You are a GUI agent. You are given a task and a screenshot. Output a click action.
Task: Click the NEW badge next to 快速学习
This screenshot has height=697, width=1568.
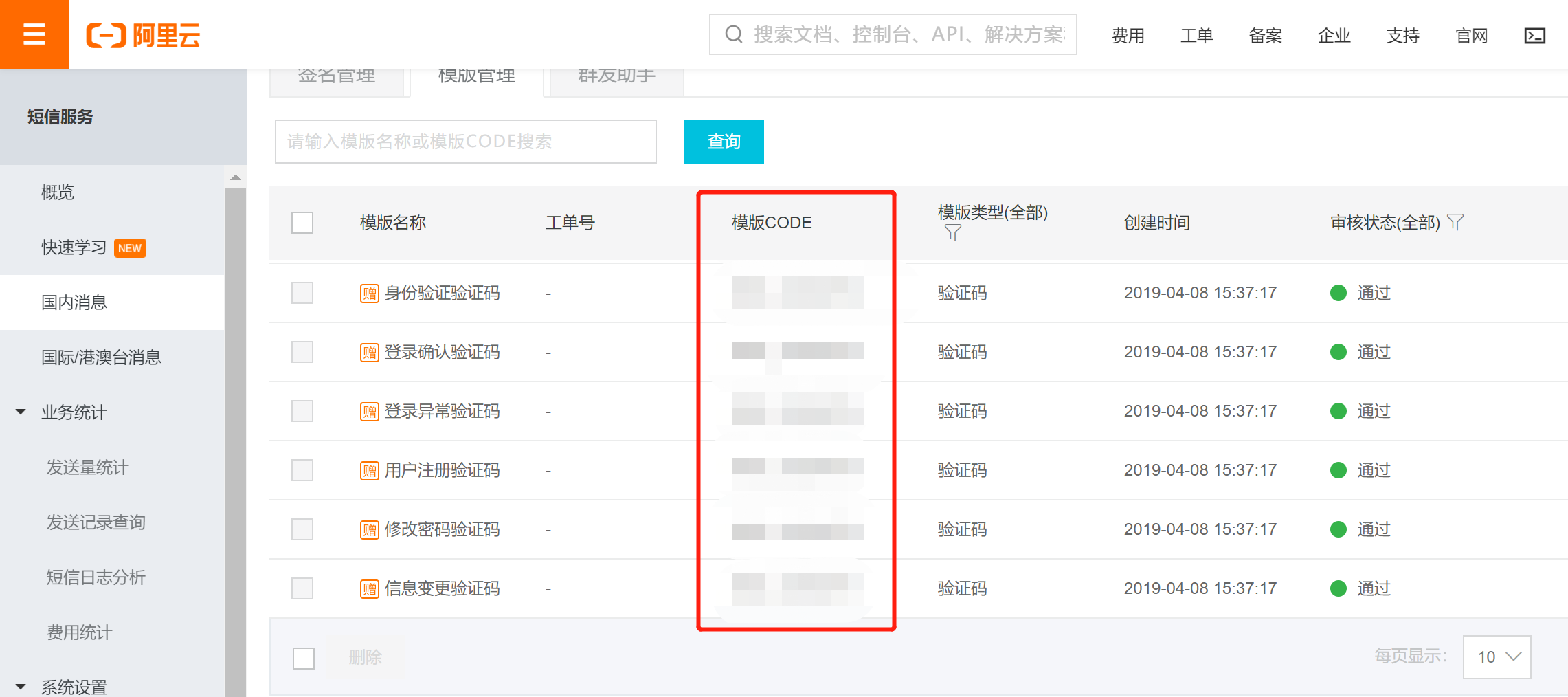click(129, 248)
